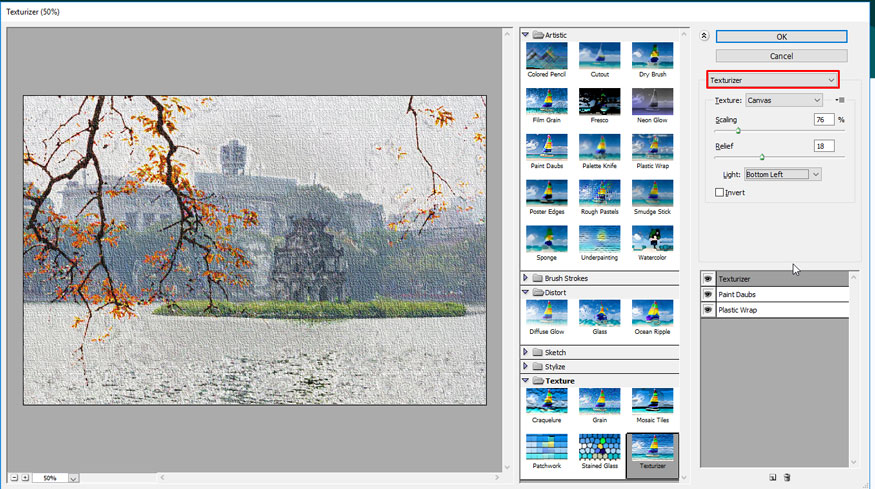This screenshot has height=489, width=875.
Task: Select the Neon Glow filter thumbnail
Action: point(652,102)
